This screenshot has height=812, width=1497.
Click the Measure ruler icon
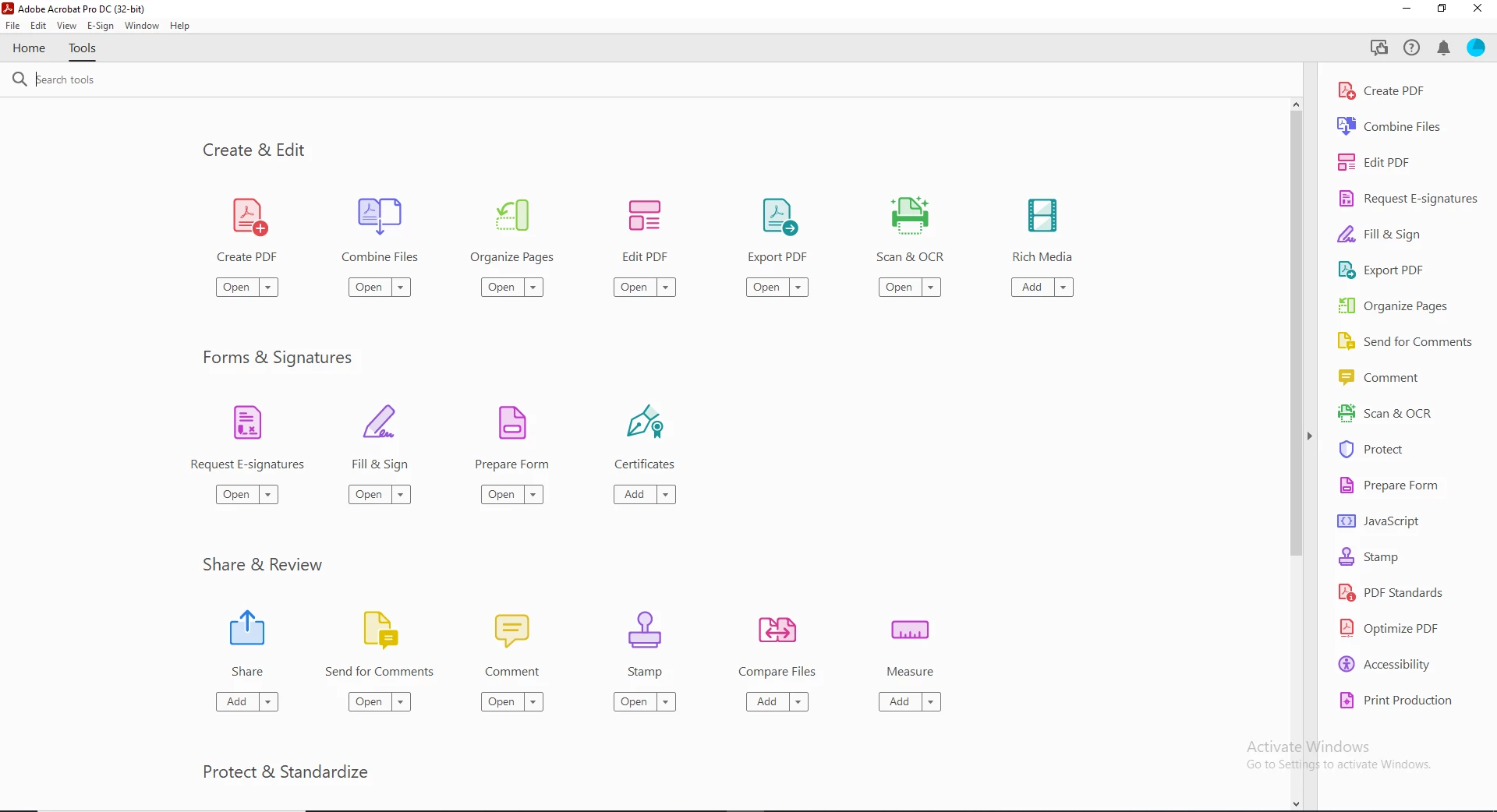pyautogui.click(x=910, y=630)
